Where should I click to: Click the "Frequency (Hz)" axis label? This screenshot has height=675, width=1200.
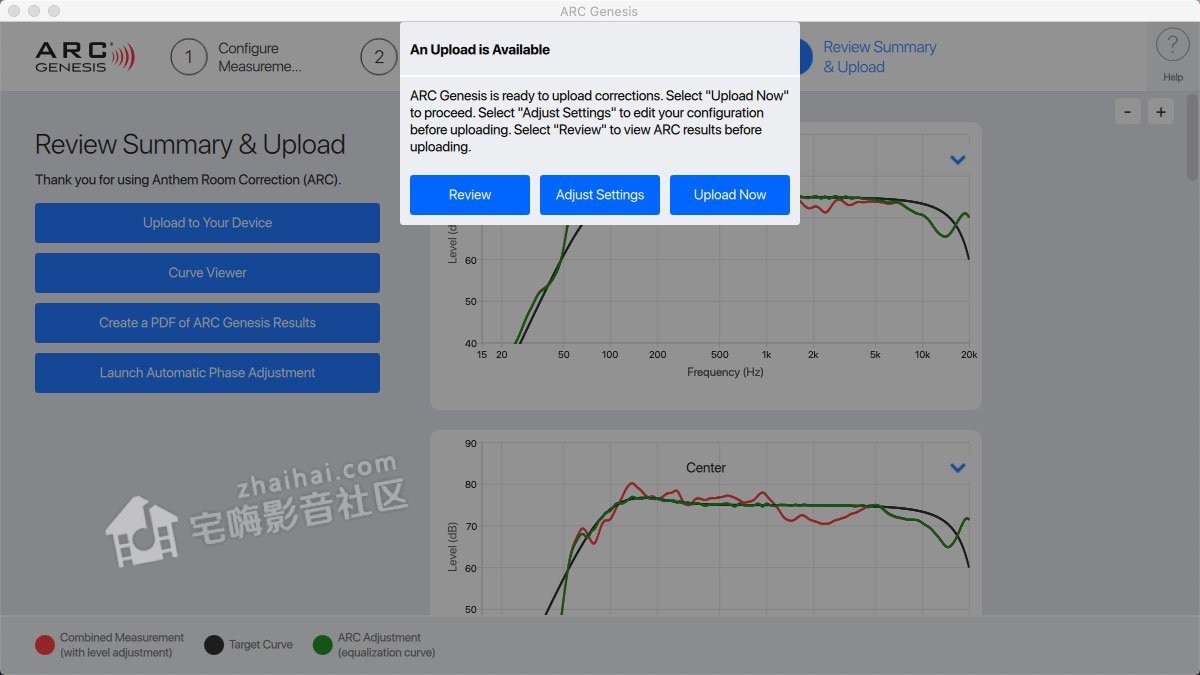click(725, 372)
